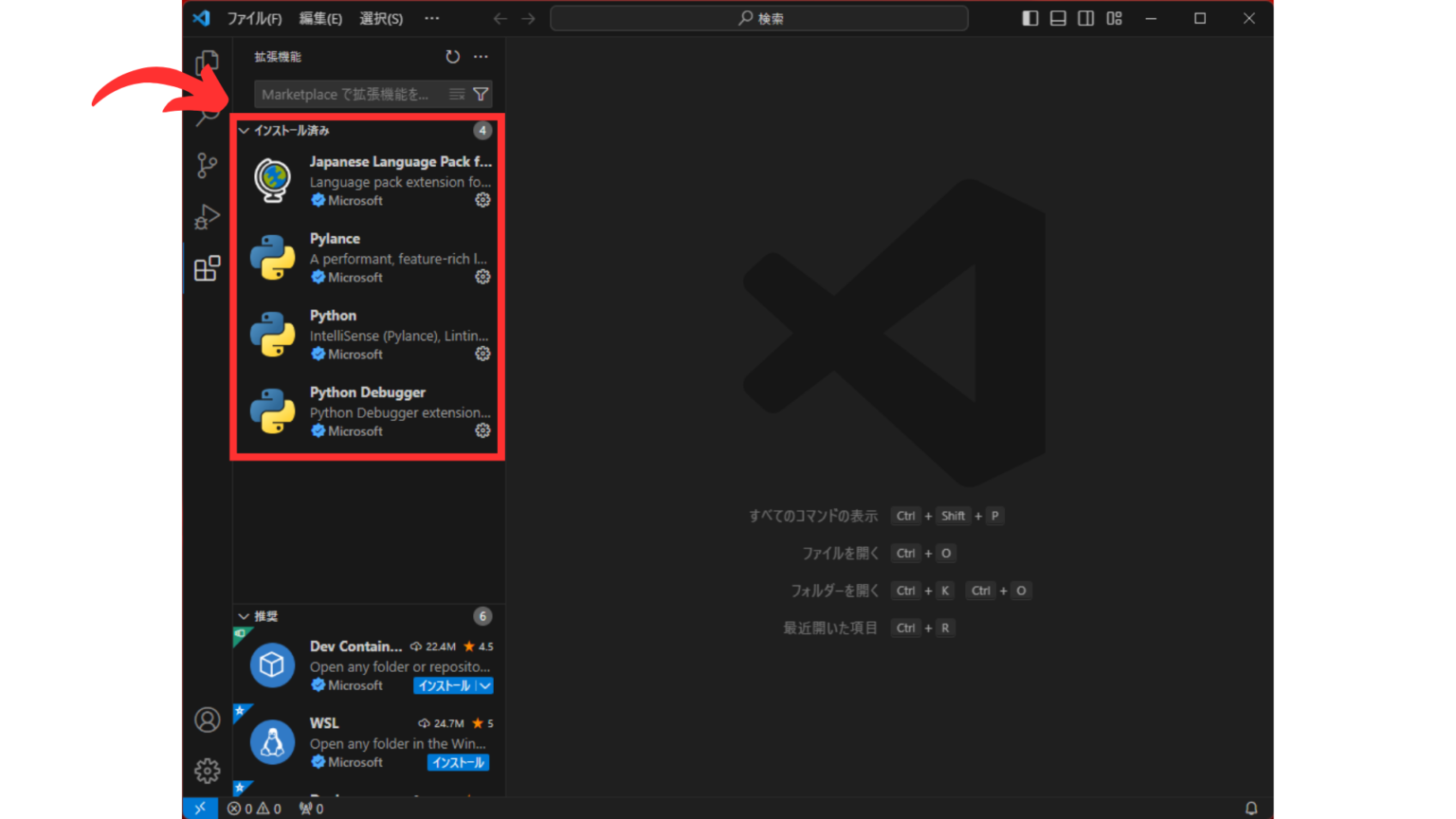
Task: Open the extensions filter funnel icon
Action: pyautogui.click(x=481, y=94)
